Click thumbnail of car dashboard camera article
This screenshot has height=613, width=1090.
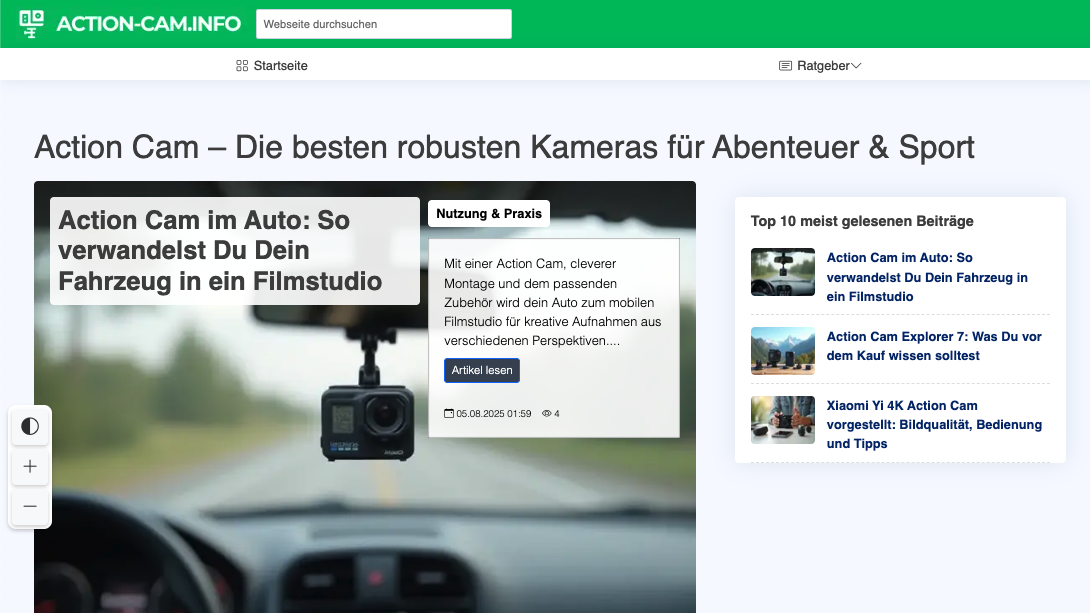(x=782, y=272)
